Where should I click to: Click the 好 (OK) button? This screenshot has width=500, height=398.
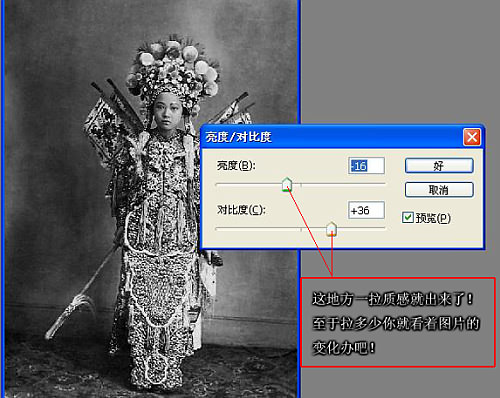coord(439,166)
